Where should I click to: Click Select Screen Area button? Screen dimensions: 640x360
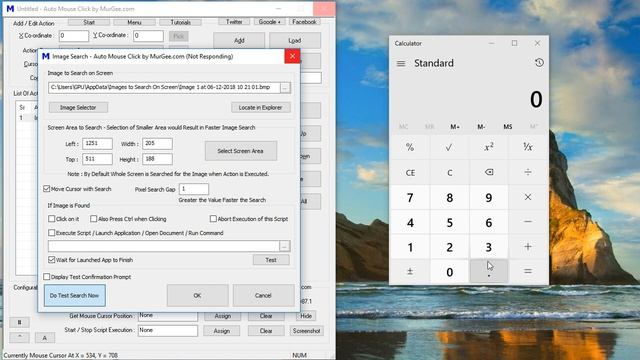[240, 151]
